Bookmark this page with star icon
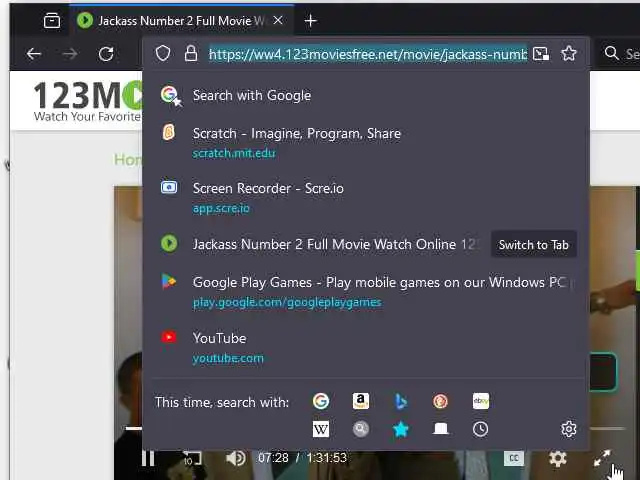This screenshot has height=480, width=640. [x=569, y=53]
